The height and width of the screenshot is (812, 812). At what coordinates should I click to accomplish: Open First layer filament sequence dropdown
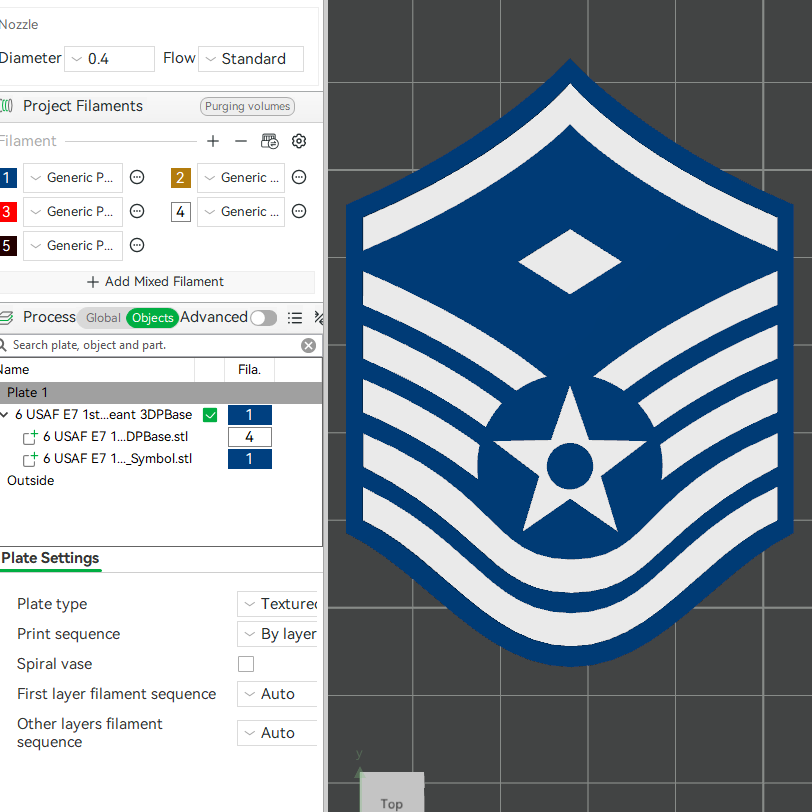[277, 694]
